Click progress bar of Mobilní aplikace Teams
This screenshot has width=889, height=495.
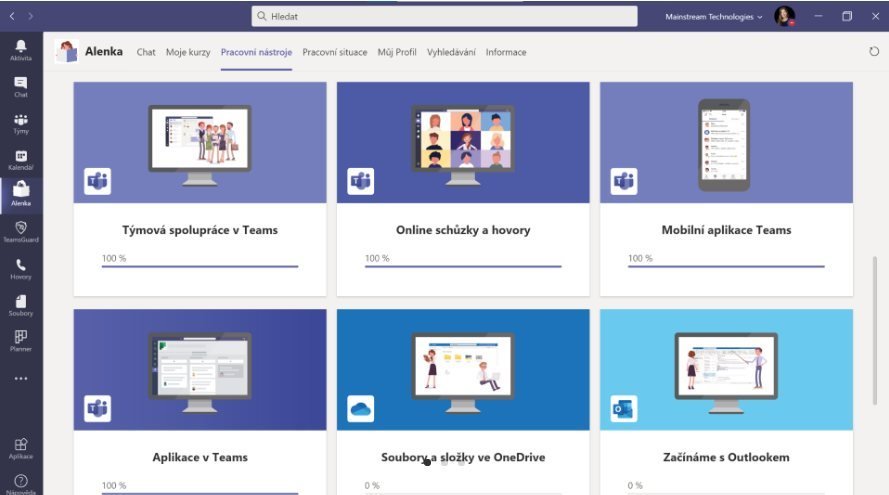(726, 266)
